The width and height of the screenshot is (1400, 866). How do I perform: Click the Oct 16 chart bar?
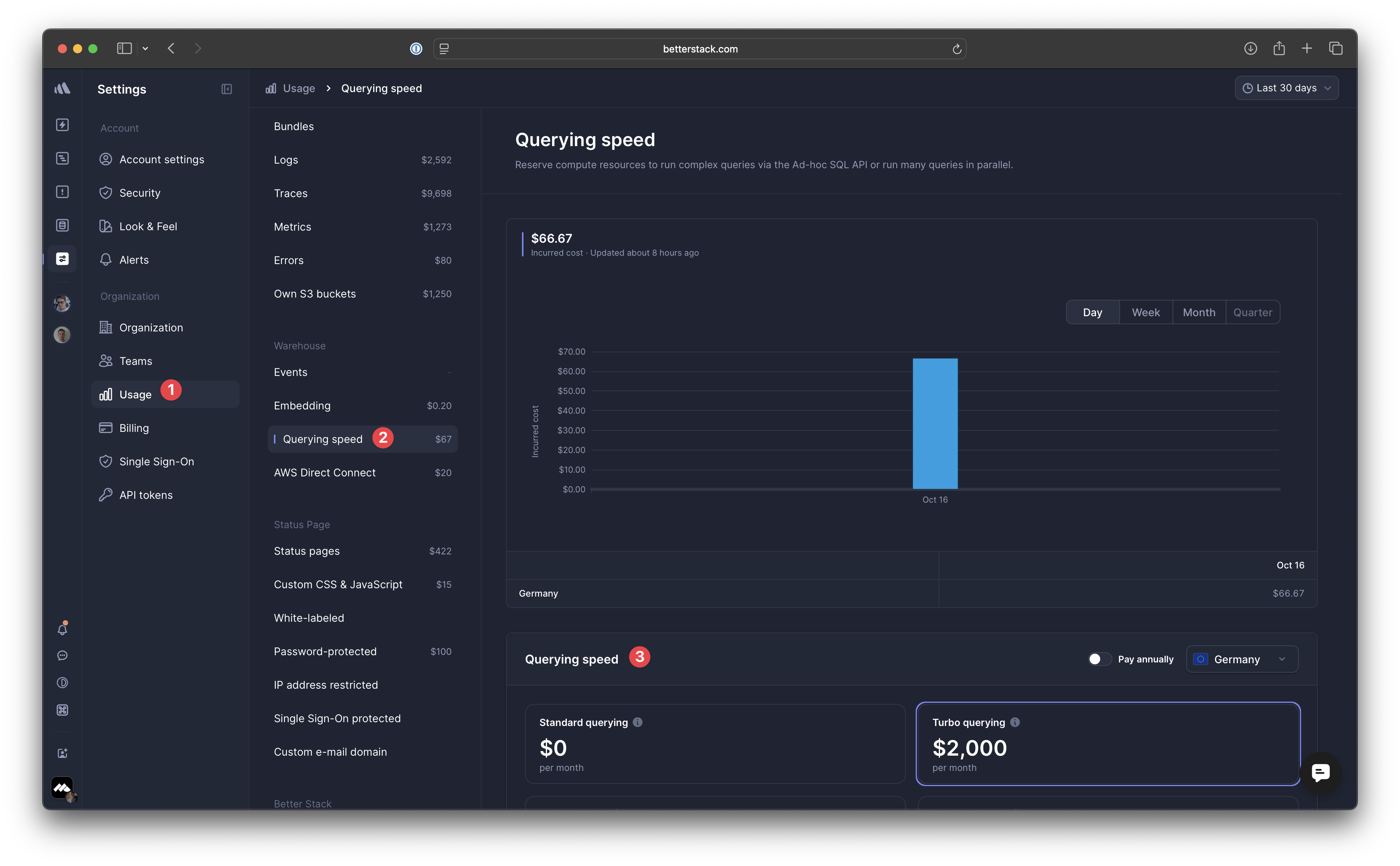click(934, 424)
